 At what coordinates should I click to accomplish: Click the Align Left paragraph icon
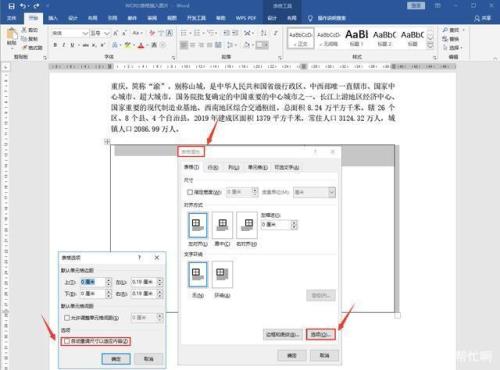184,45
